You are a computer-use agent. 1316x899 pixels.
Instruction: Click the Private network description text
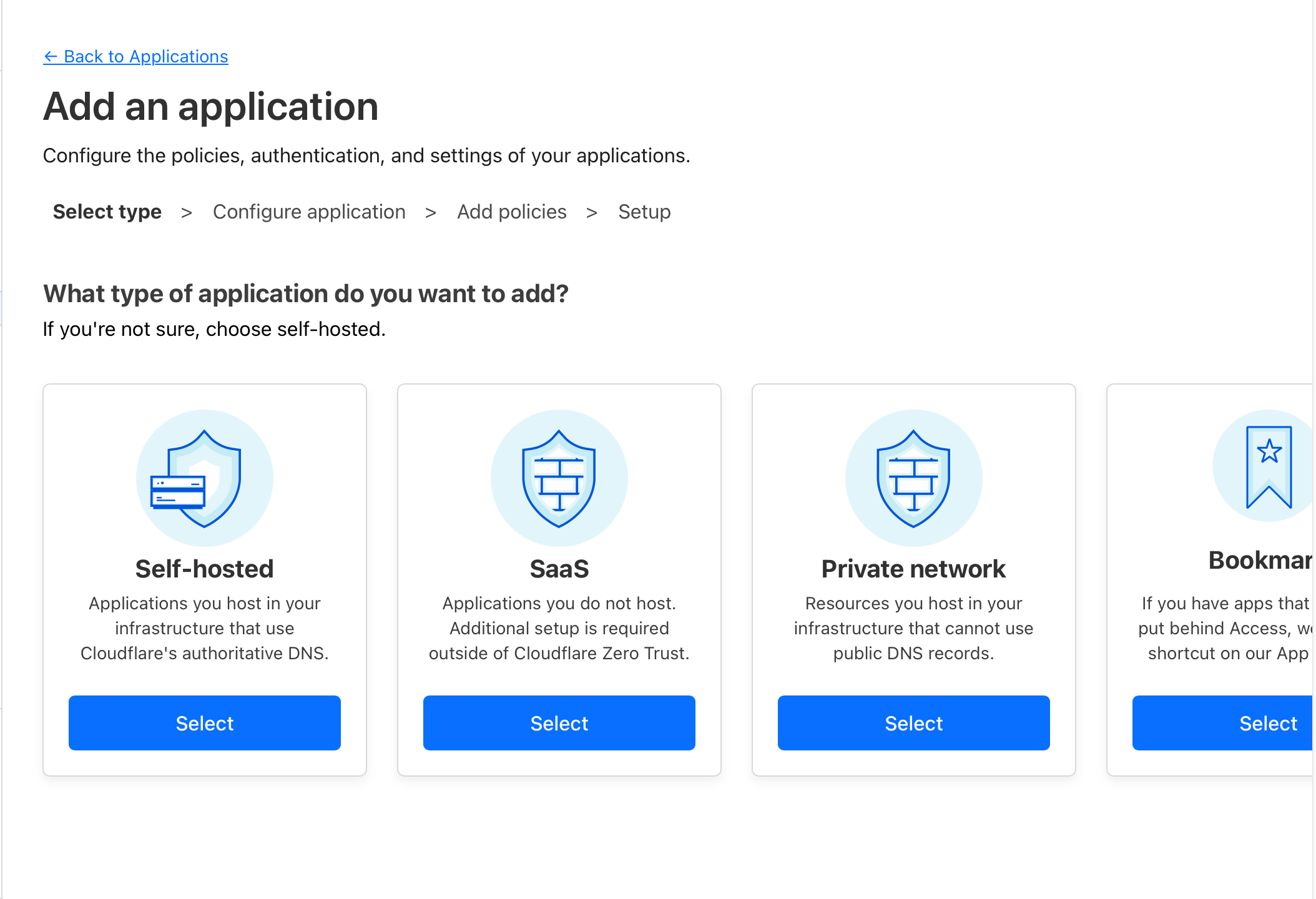tap(913, 628)
